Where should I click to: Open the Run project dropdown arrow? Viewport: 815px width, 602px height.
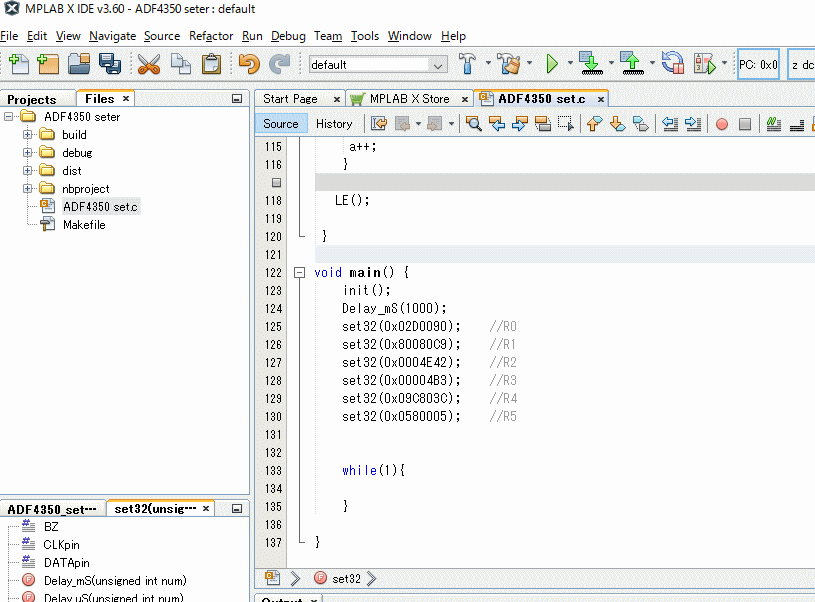tap(570, 63)
